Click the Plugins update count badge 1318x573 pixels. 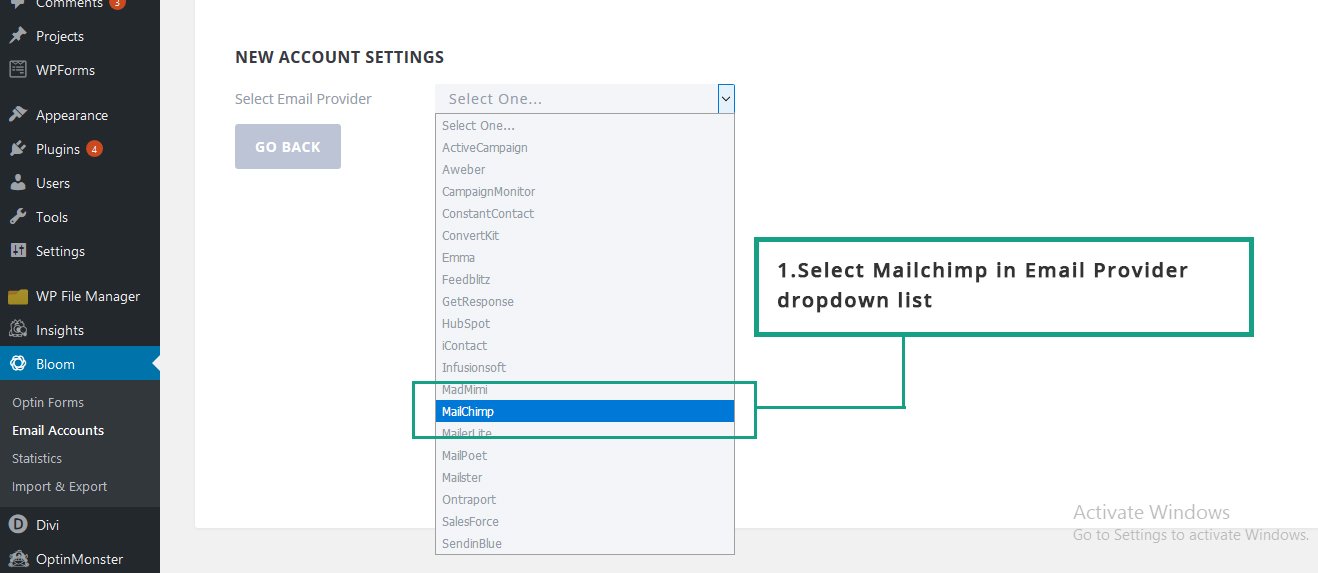tap(94, 149)
